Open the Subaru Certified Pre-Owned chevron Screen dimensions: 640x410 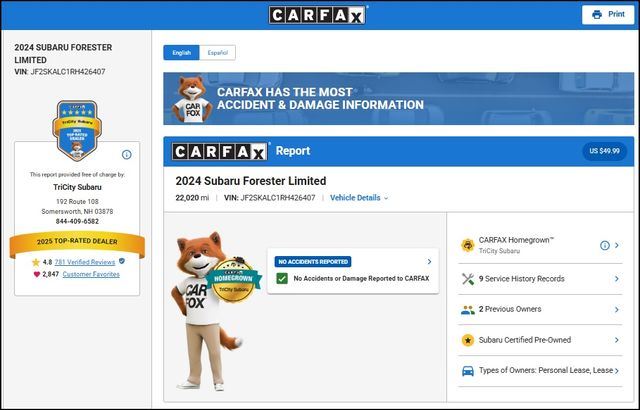point(617,340)
